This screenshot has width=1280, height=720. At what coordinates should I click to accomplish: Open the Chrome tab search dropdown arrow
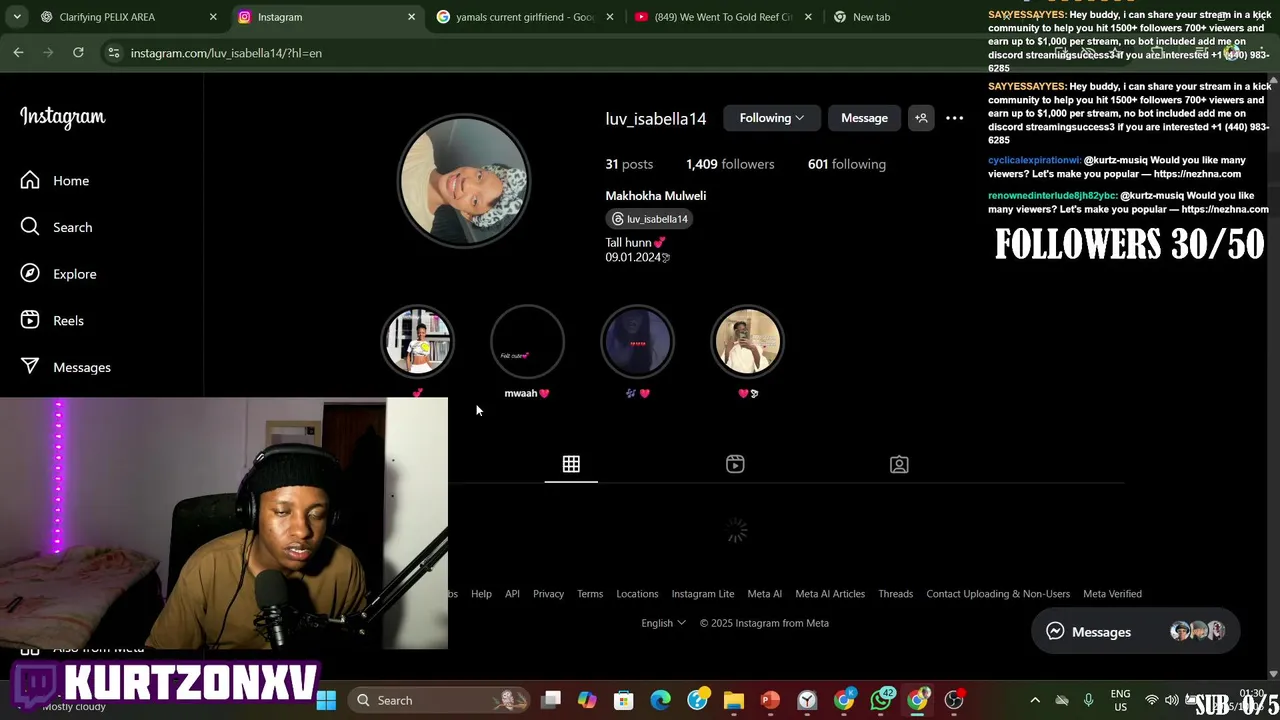point(17,17)
